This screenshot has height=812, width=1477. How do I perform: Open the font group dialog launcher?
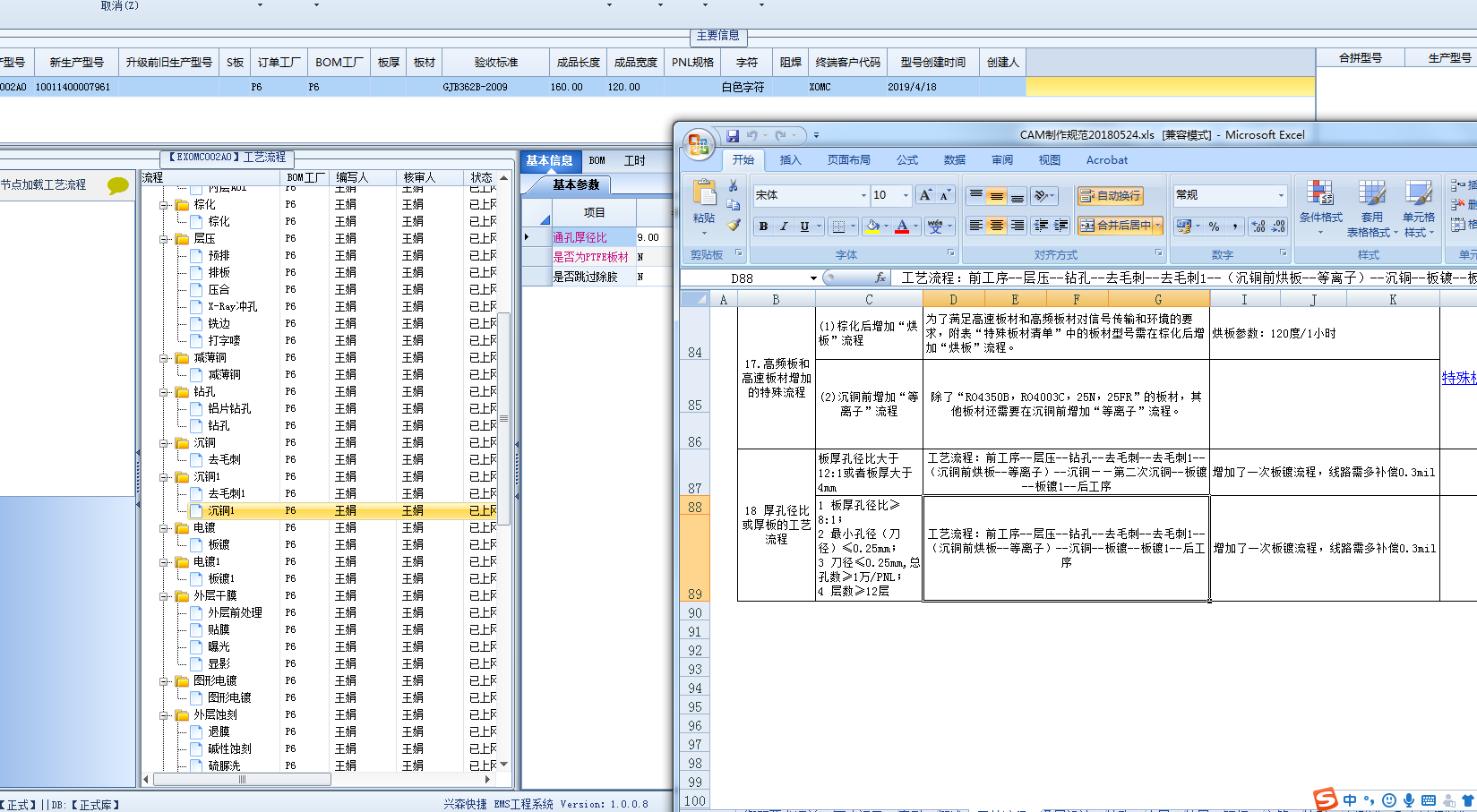point(950,253)
